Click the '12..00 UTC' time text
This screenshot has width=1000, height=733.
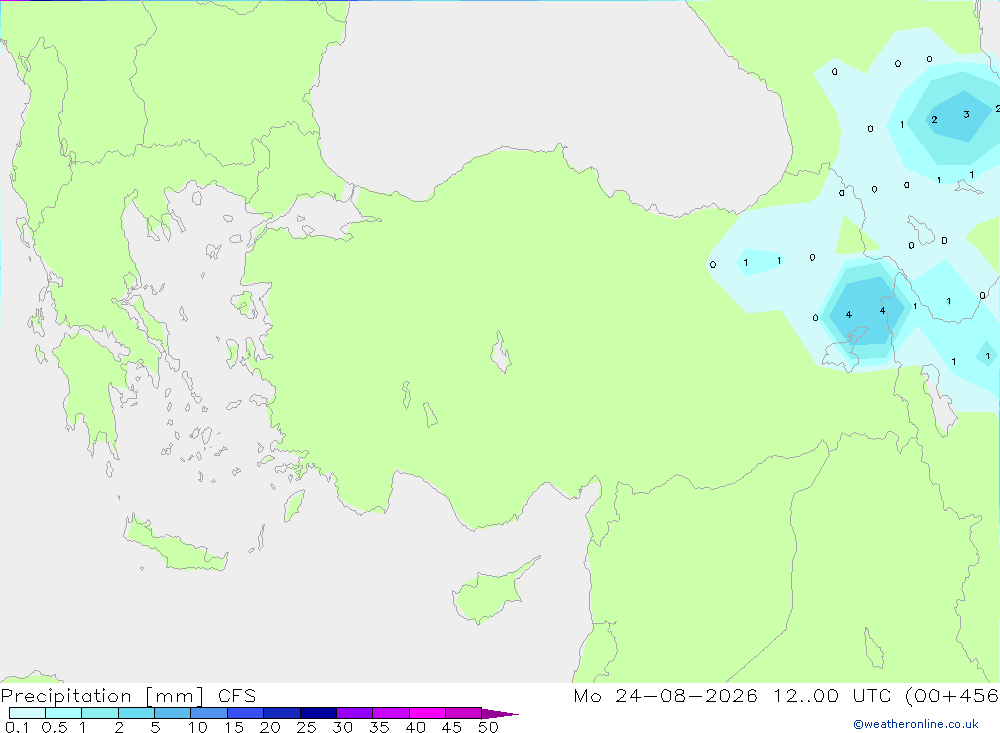832,696
